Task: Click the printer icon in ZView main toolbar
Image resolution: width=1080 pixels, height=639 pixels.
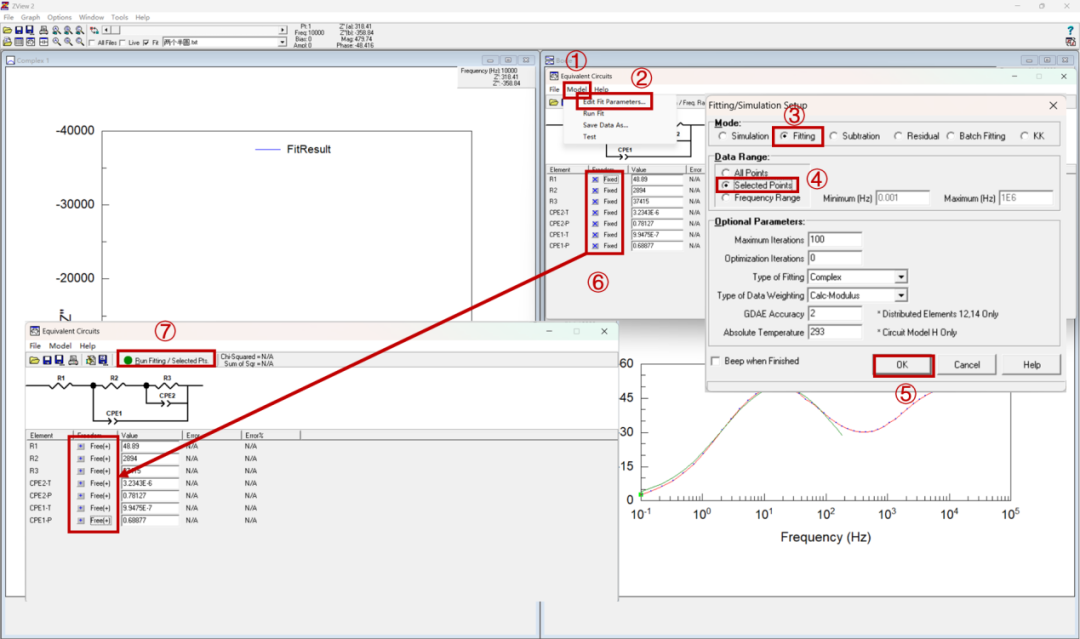Action: (x=43, y=30)
